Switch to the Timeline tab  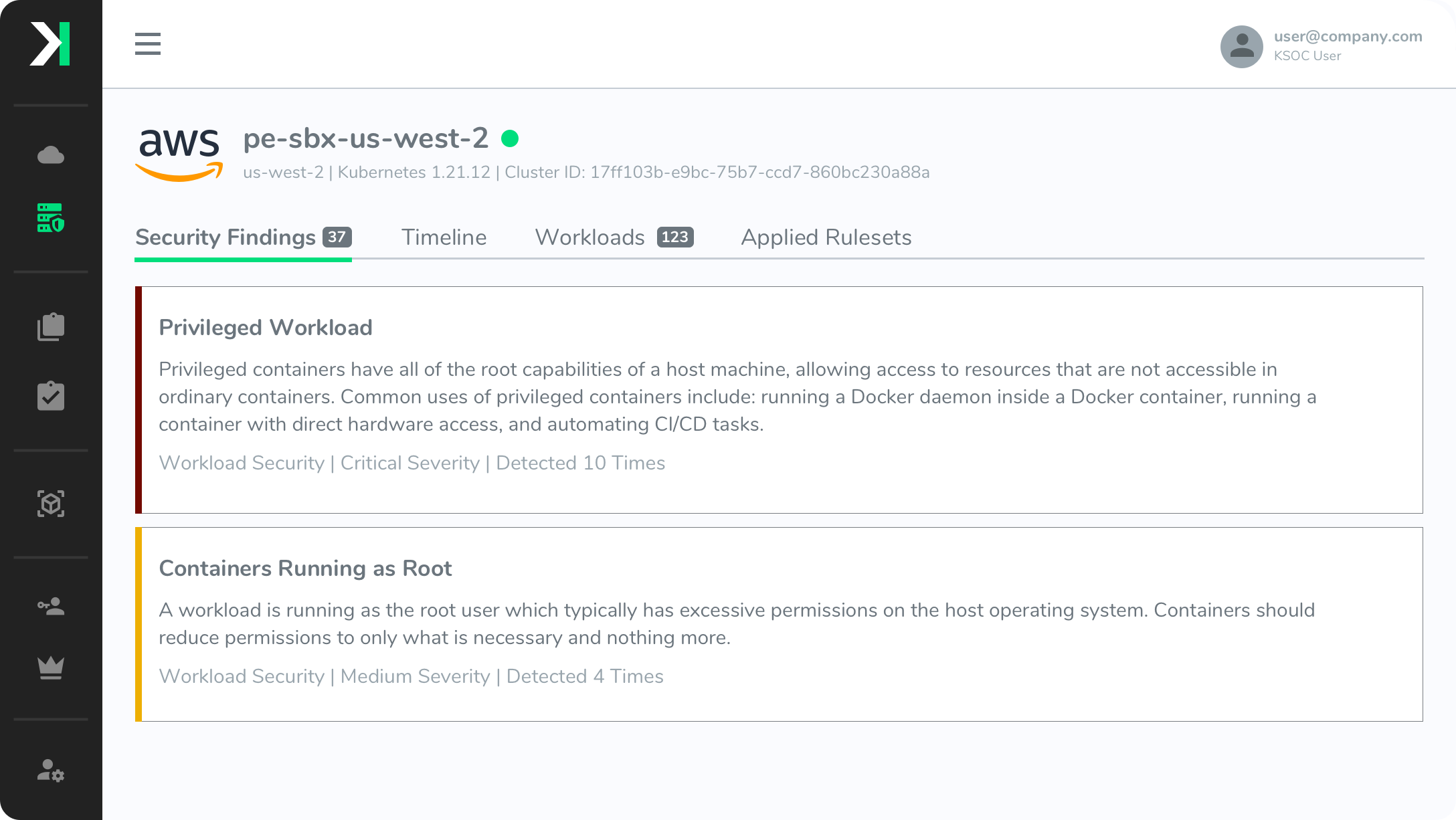(x=444, y=237)
